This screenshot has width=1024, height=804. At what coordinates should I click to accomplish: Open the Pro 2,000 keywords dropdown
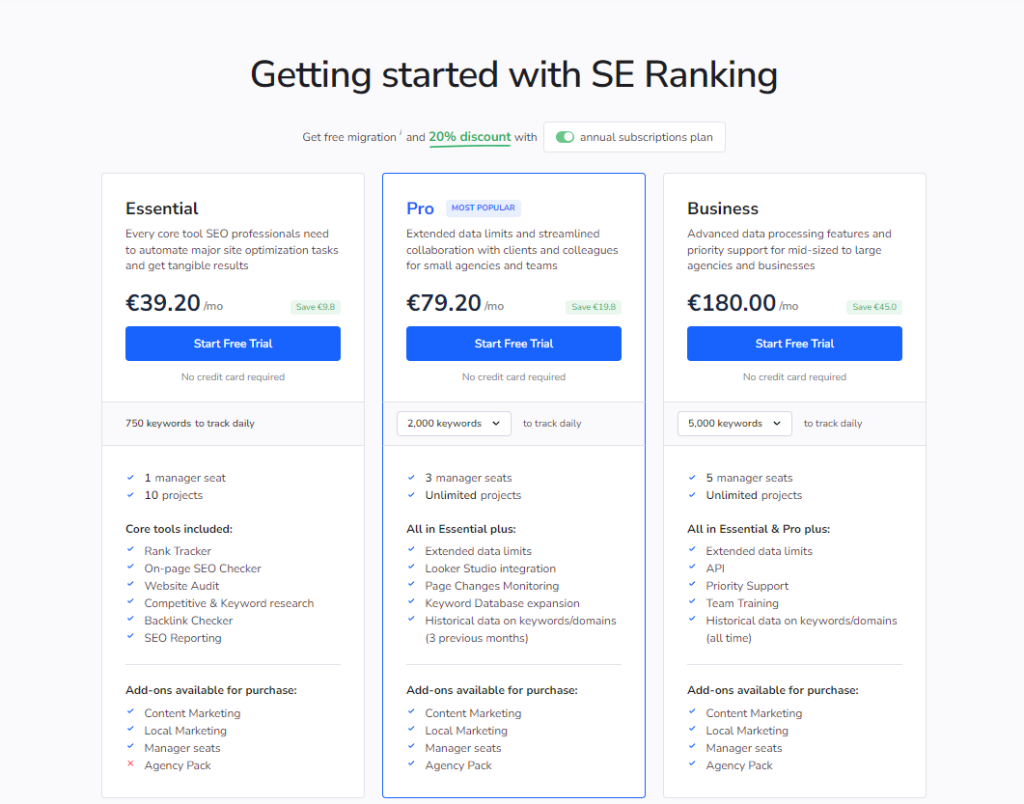click(454, 423)
